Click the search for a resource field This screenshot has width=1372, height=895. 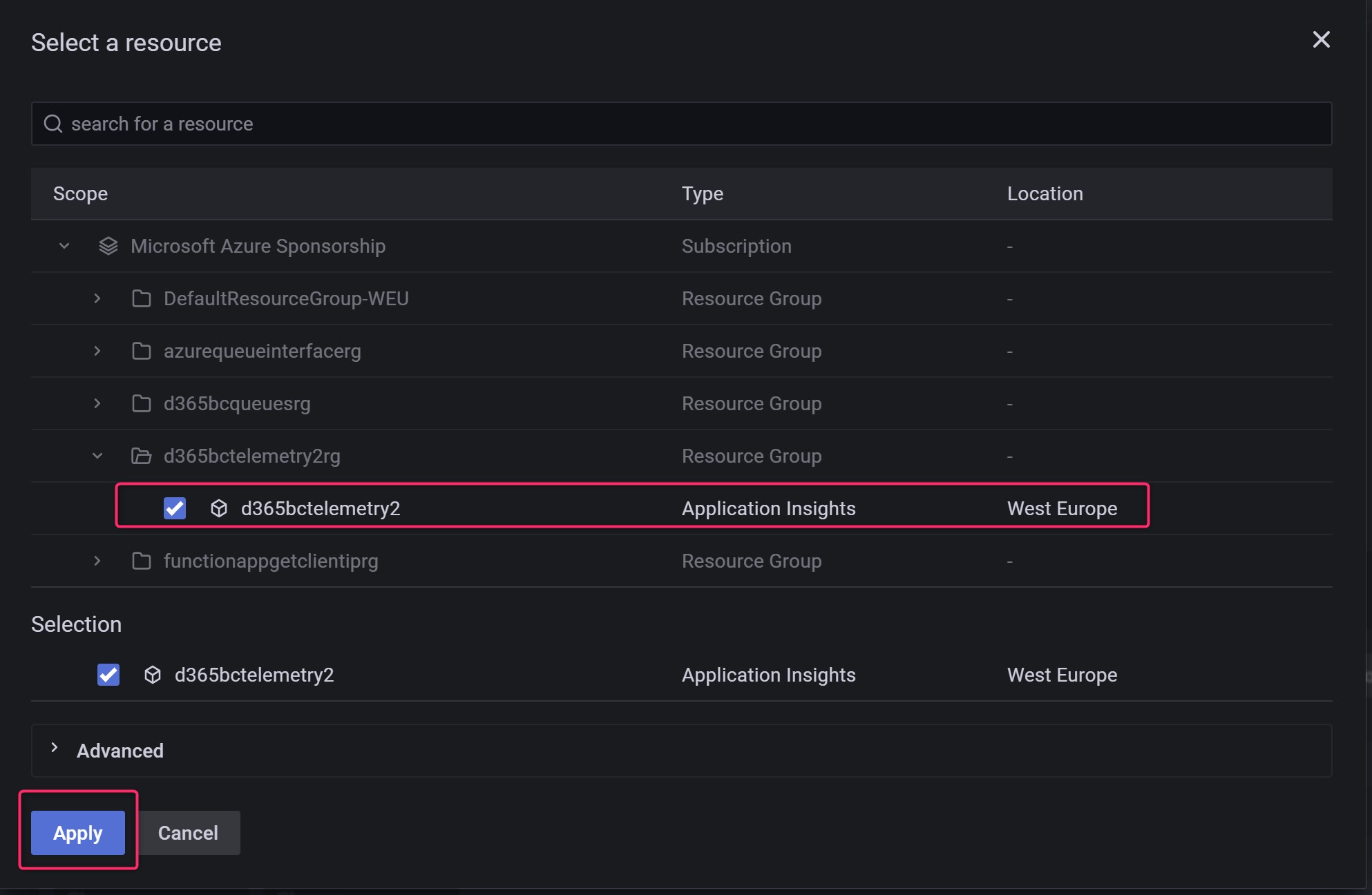pos(680,124)
